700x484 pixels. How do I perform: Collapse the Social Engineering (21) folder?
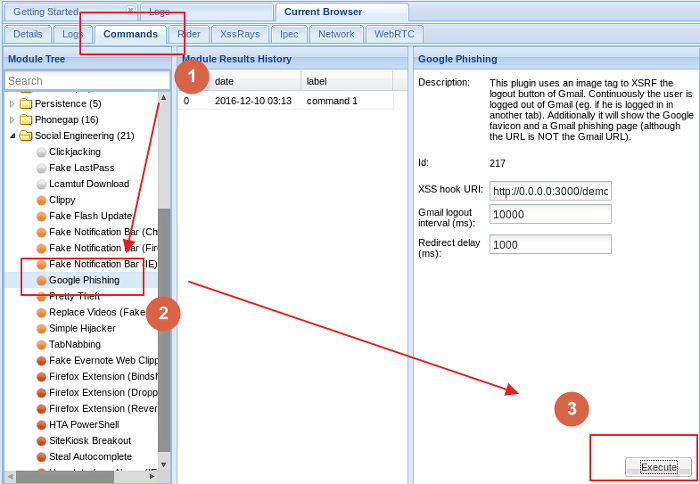click(x=12, y=136)
